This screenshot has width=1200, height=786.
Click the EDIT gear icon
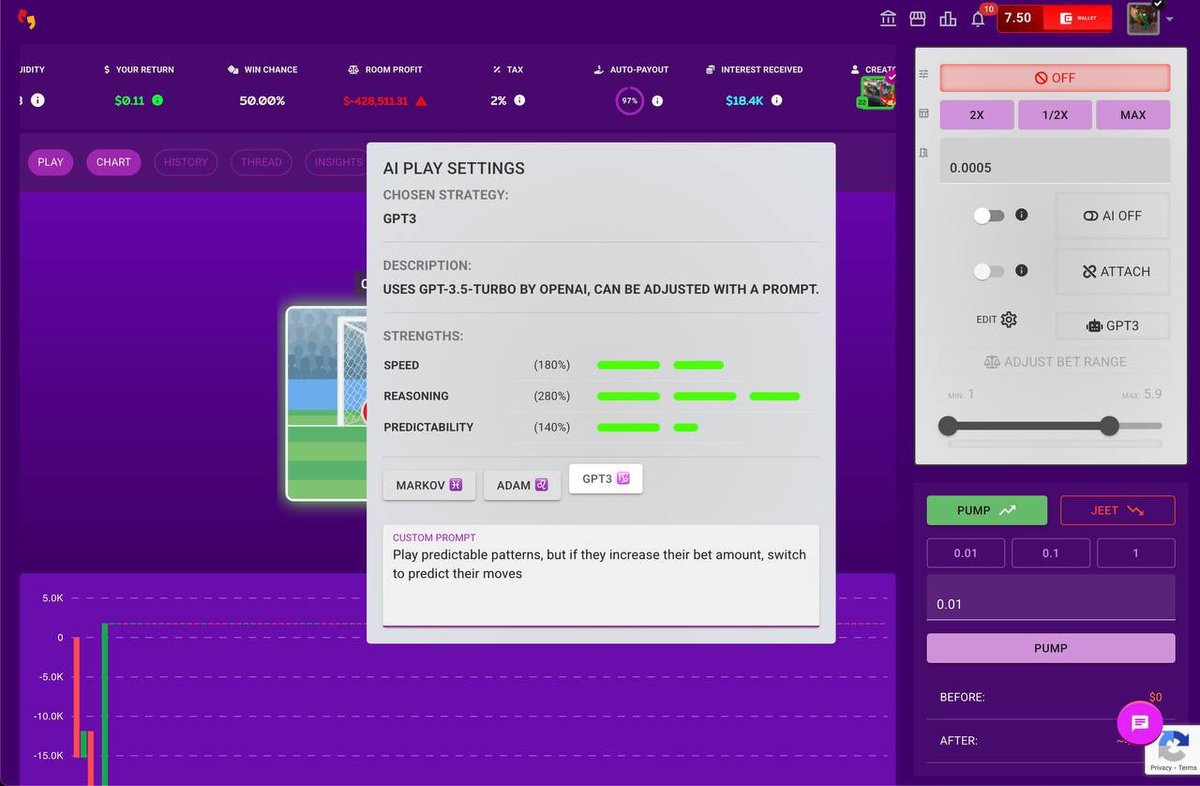pos(1008,319)
